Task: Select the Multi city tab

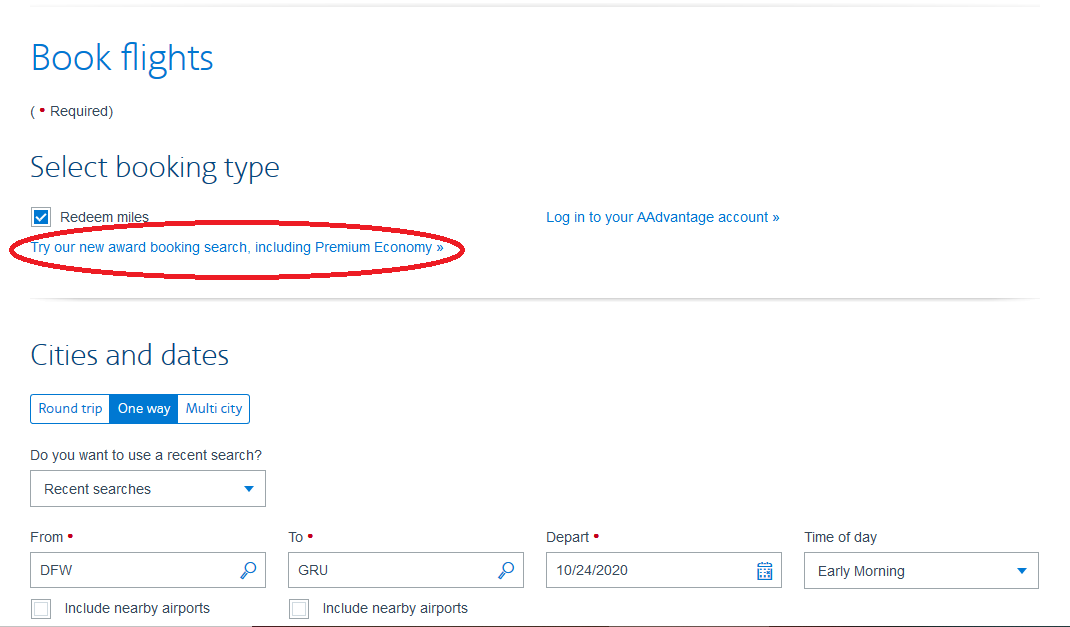Action: pyautogui.click(x=214, y=409)
